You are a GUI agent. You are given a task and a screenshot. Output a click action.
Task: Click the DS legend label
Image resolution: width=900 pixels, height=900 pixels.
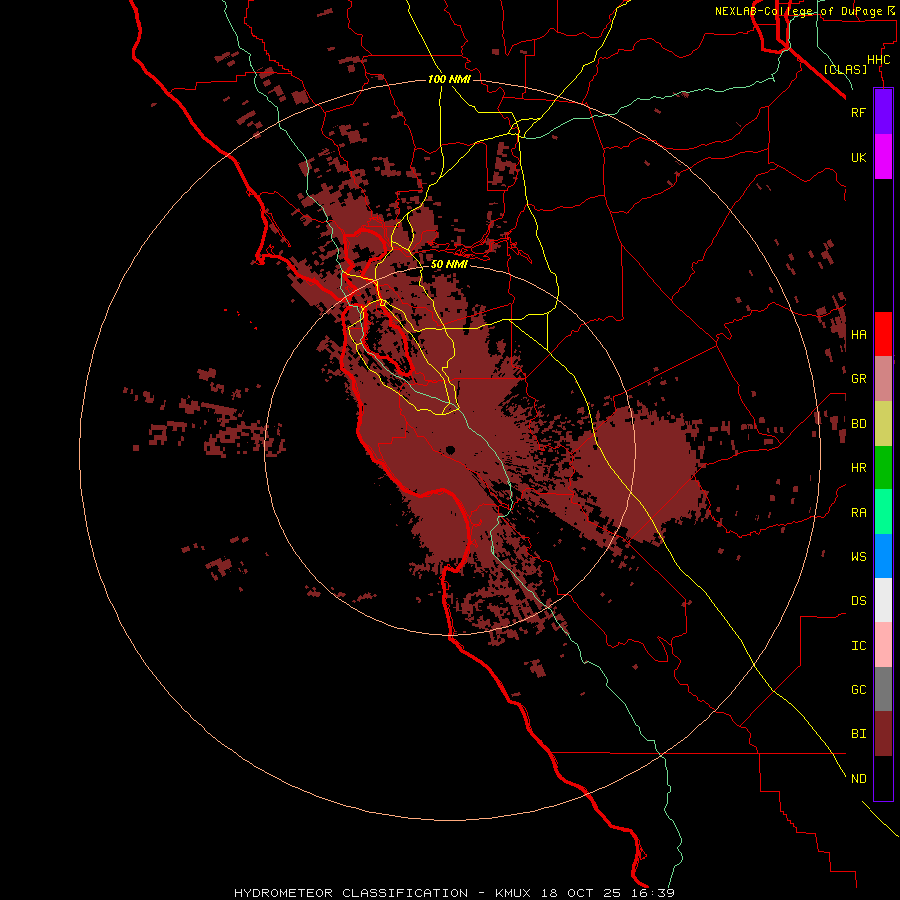point(858,601)
